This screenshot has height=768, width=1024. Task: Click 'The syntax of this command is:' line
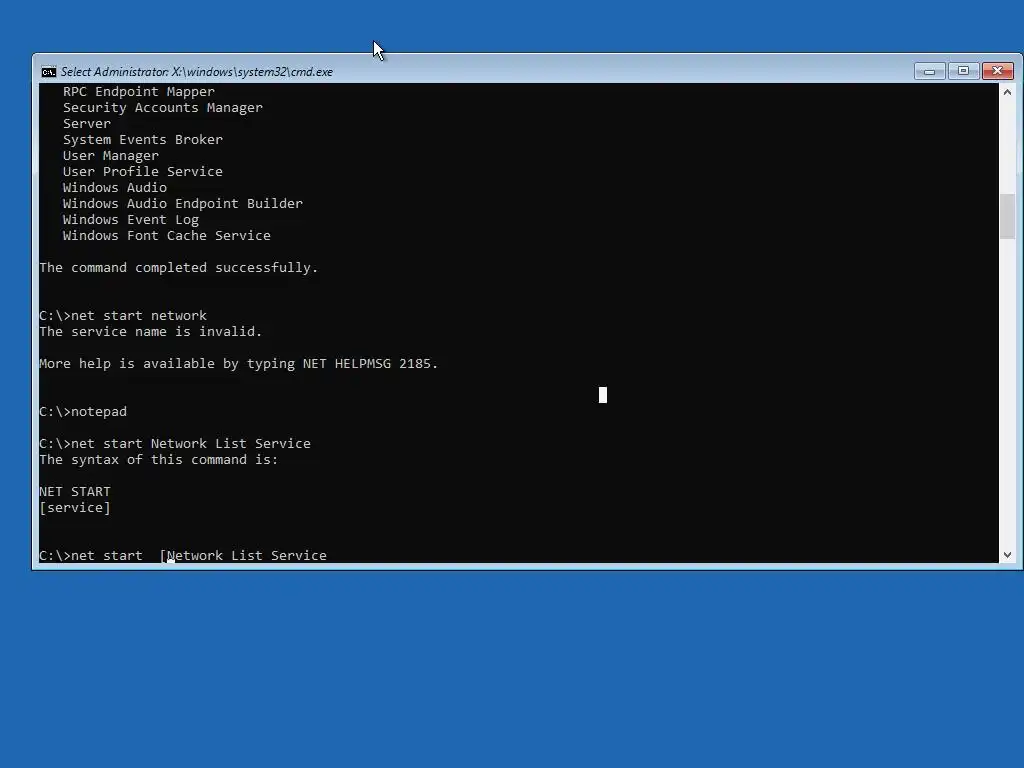click(x=158, y=460)
